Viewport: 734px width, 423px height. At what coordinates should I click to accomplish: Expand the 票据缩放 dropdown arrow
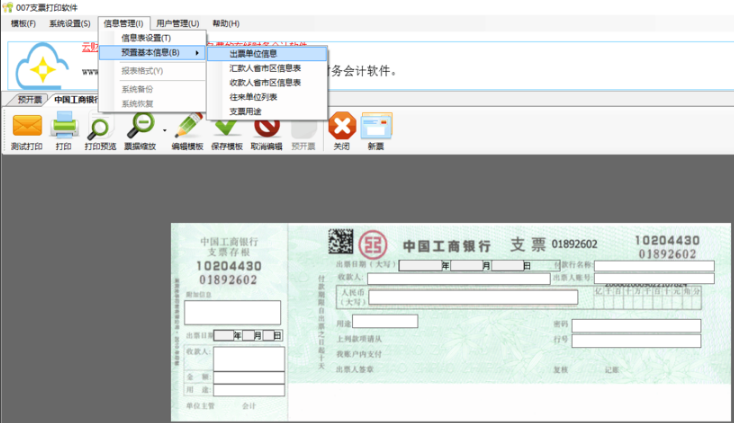pyautogui.click(x=164, y=131)
